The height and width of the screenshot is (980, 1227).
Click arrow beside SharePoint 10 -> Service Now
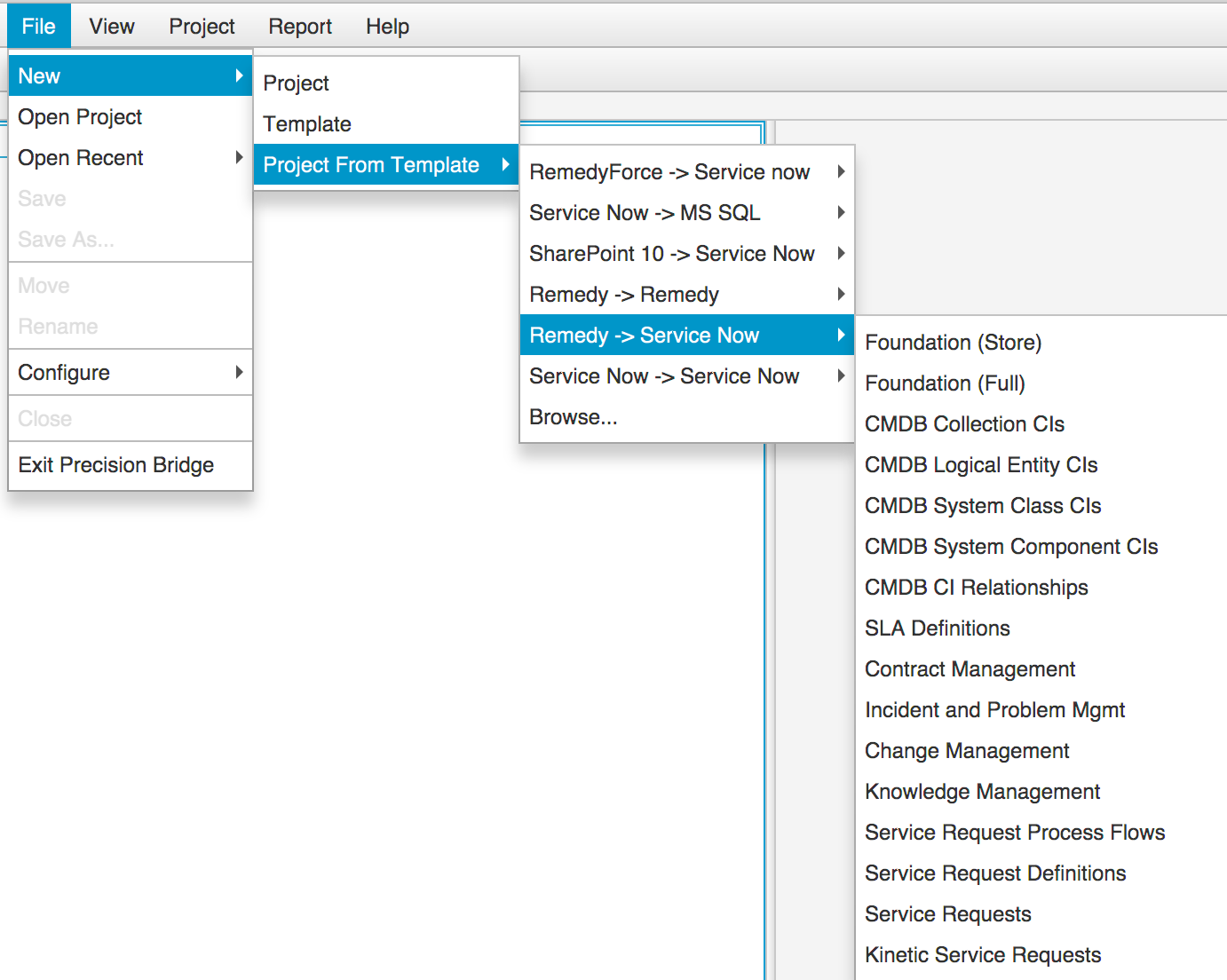(x=841, y=253)
